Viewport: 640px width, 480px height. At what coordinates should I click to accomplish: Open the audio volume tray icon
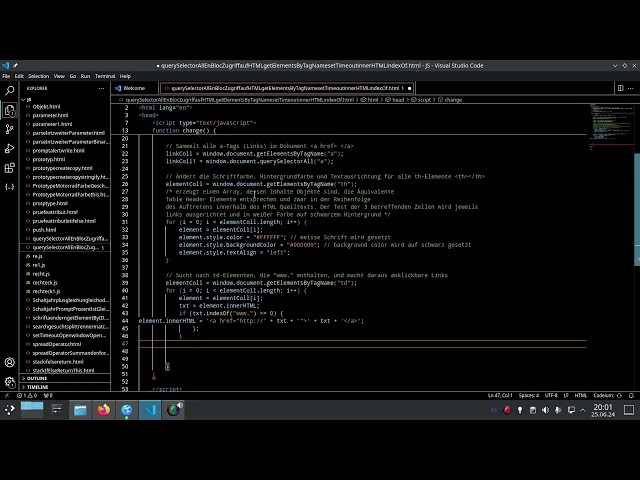pyautogui.click(x=545, y=410)
